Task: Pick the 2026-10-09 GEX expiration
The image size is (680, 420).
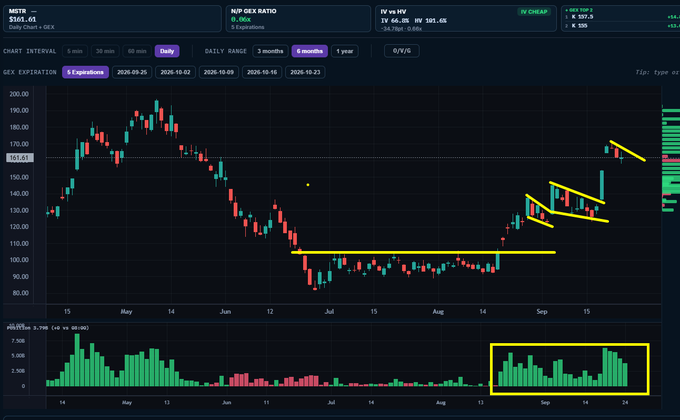Action: point(219,72)
